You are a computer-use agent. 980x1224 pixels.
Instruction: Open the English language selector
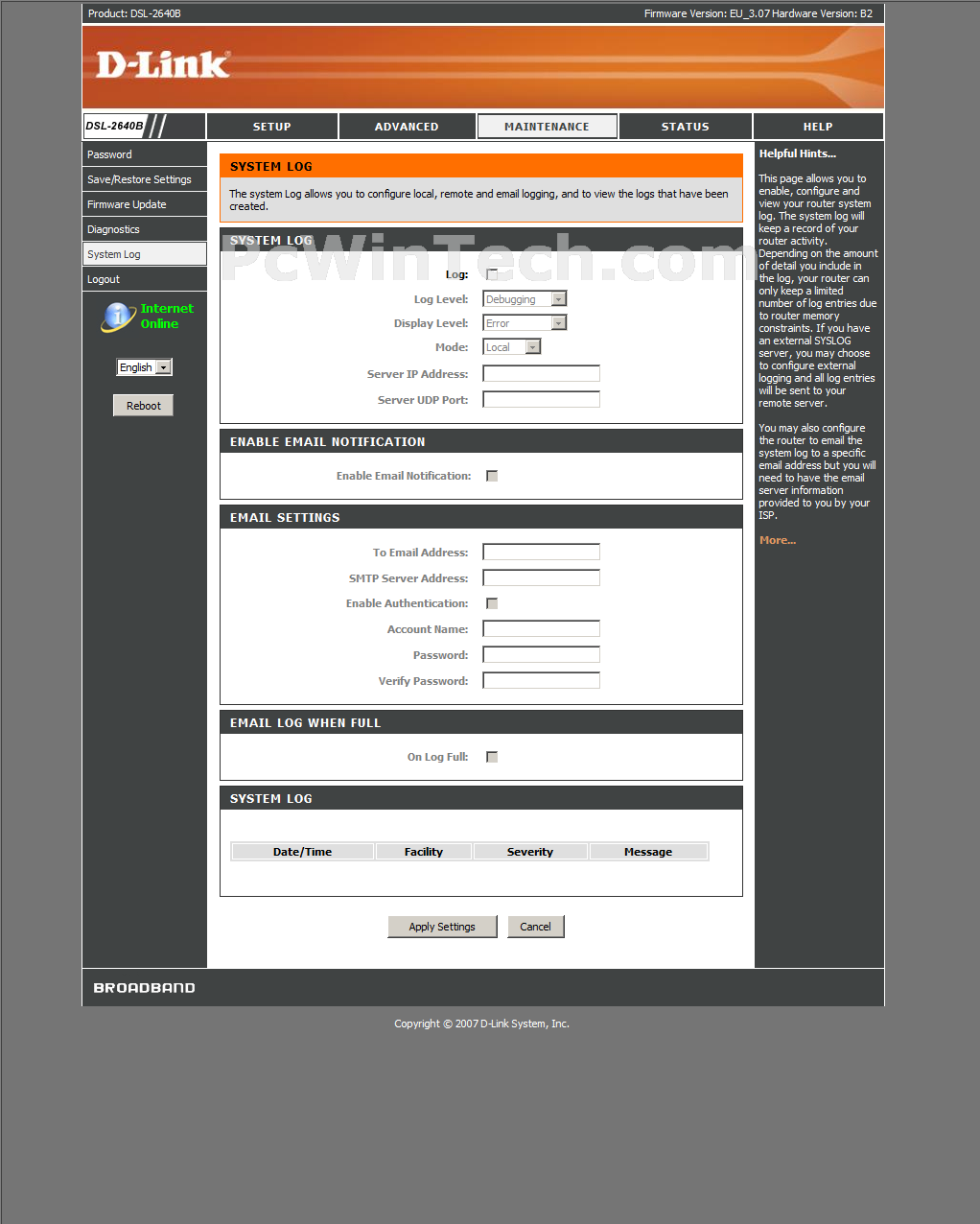[144, 367]
